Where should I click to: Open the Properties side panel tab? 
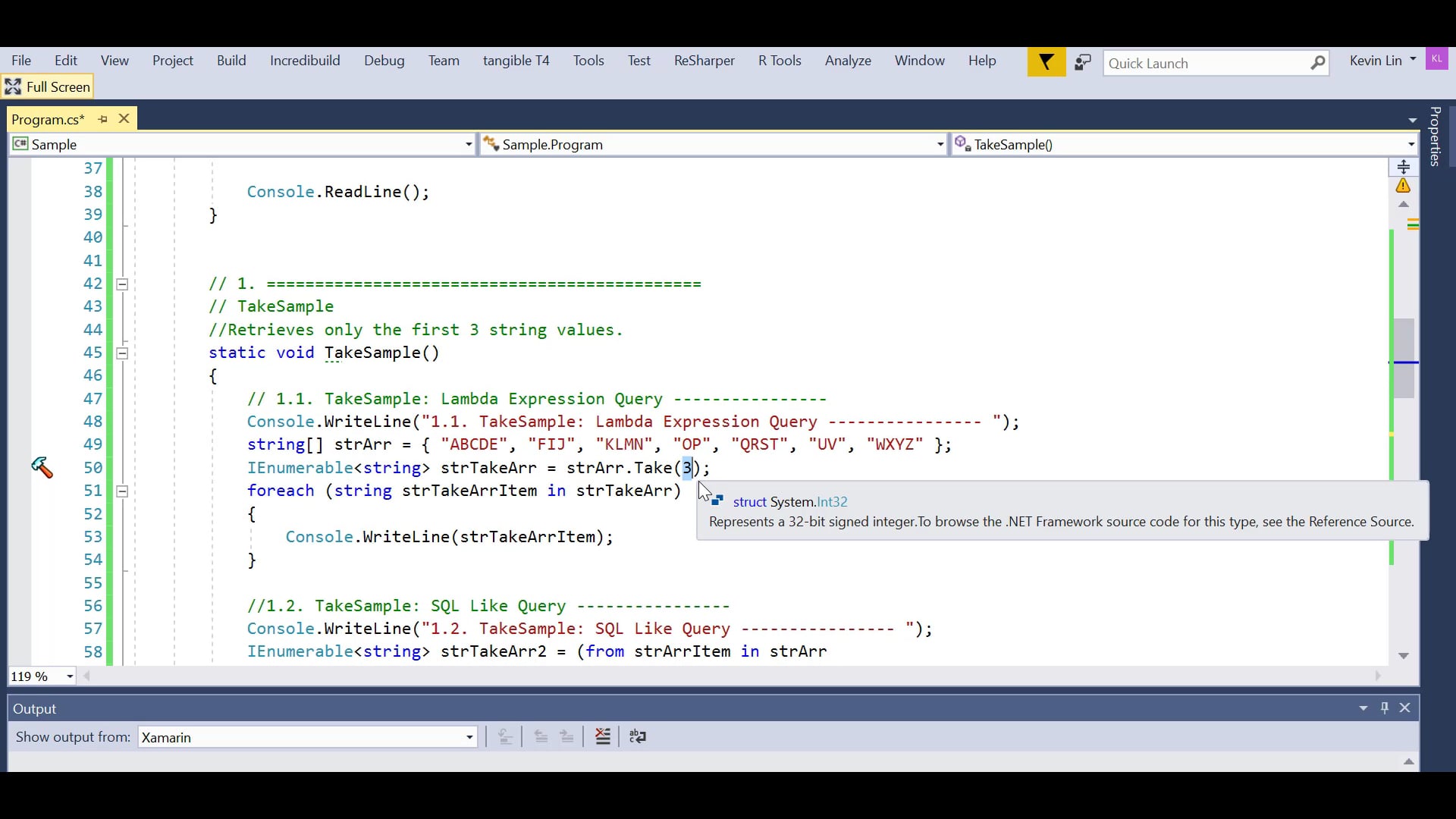click(1435, 136)
